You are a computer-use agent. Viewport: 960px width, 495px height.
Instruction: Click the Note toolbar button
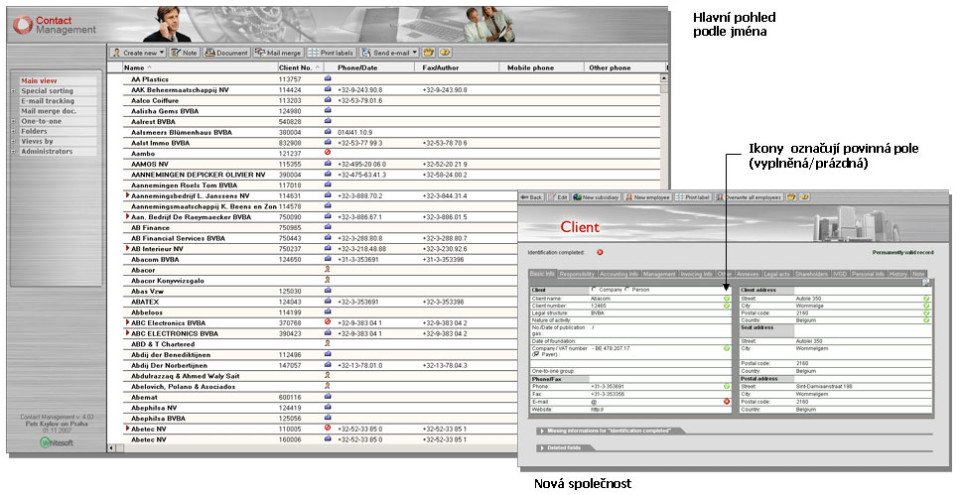coord(185,52)
